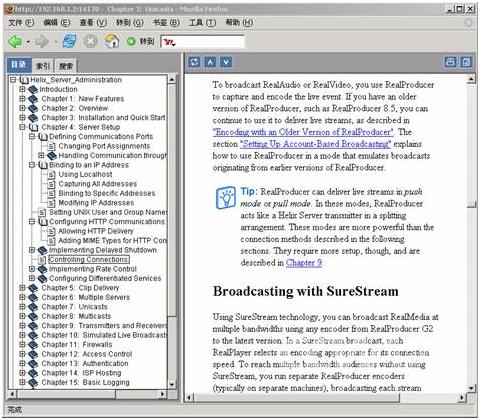Open Modifying IP Addresses topic

(x=96, y=203)
